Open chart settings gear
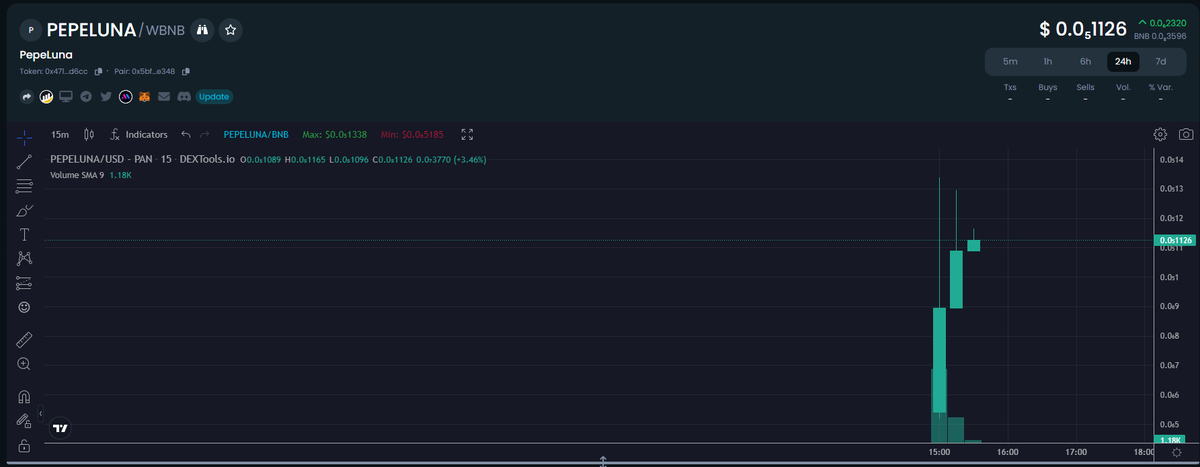1200x467 pixels. click(x=1160, y=134)
